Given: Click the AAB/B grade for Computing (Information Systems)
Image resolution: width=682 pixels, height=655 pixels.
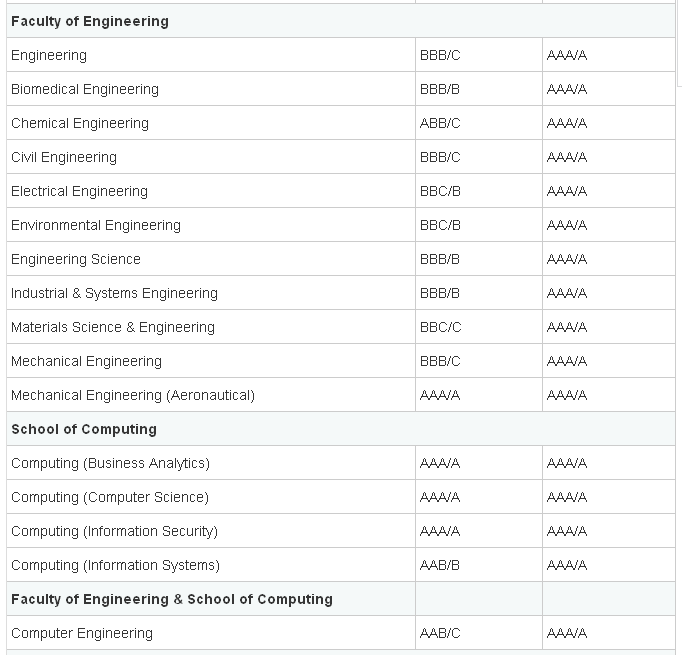Looking at the screenshot, I should point(440,565).
